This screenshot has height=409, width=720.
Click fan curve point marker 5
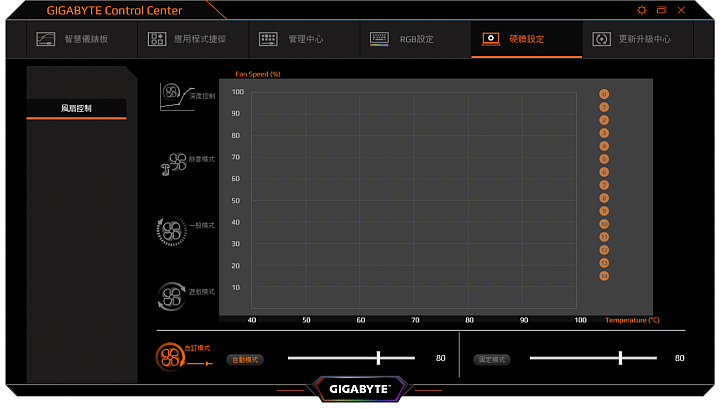(604, 159)
